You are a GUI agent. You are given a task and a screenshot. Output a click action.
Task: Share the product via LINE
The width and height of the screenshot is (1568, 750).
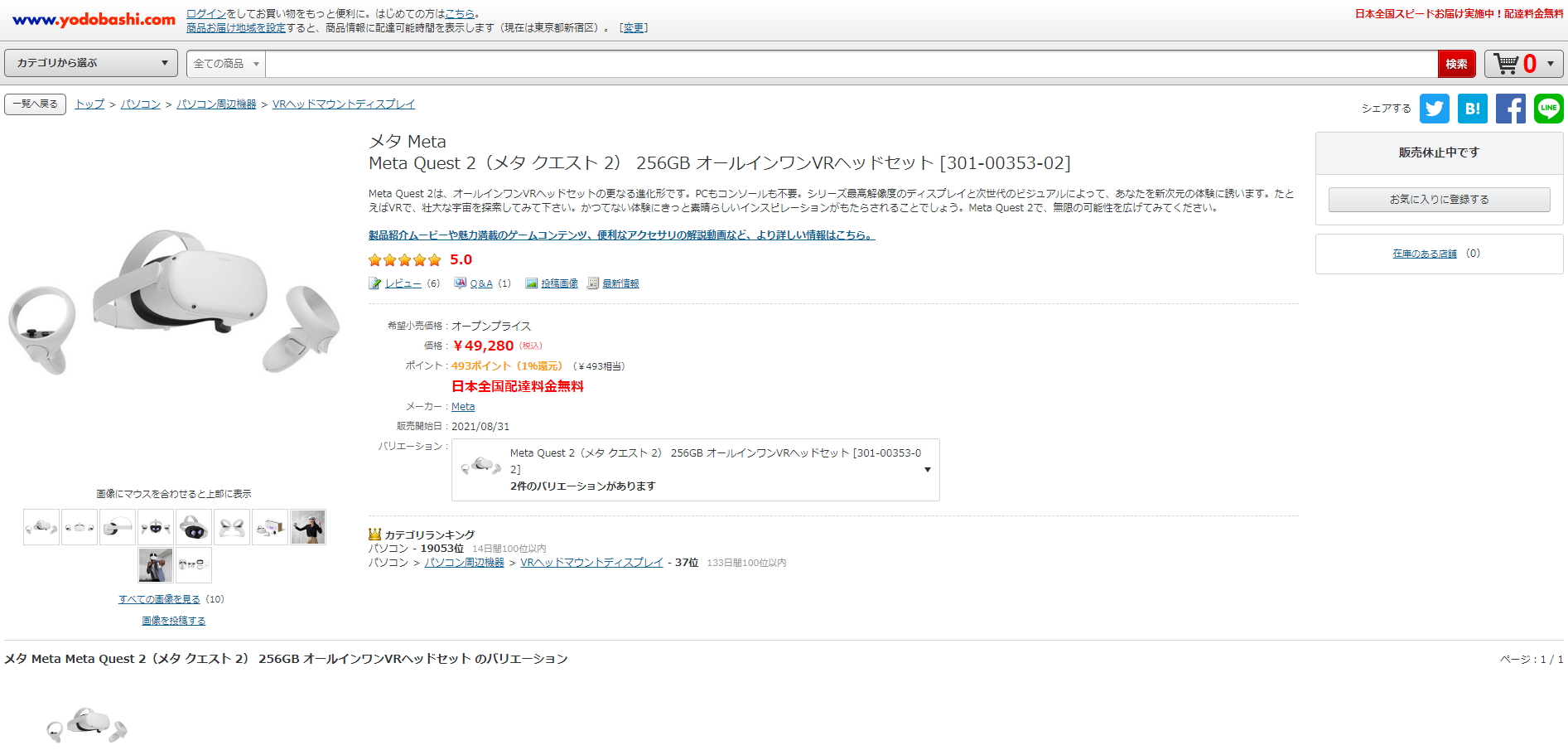[x=1548, y=109]
